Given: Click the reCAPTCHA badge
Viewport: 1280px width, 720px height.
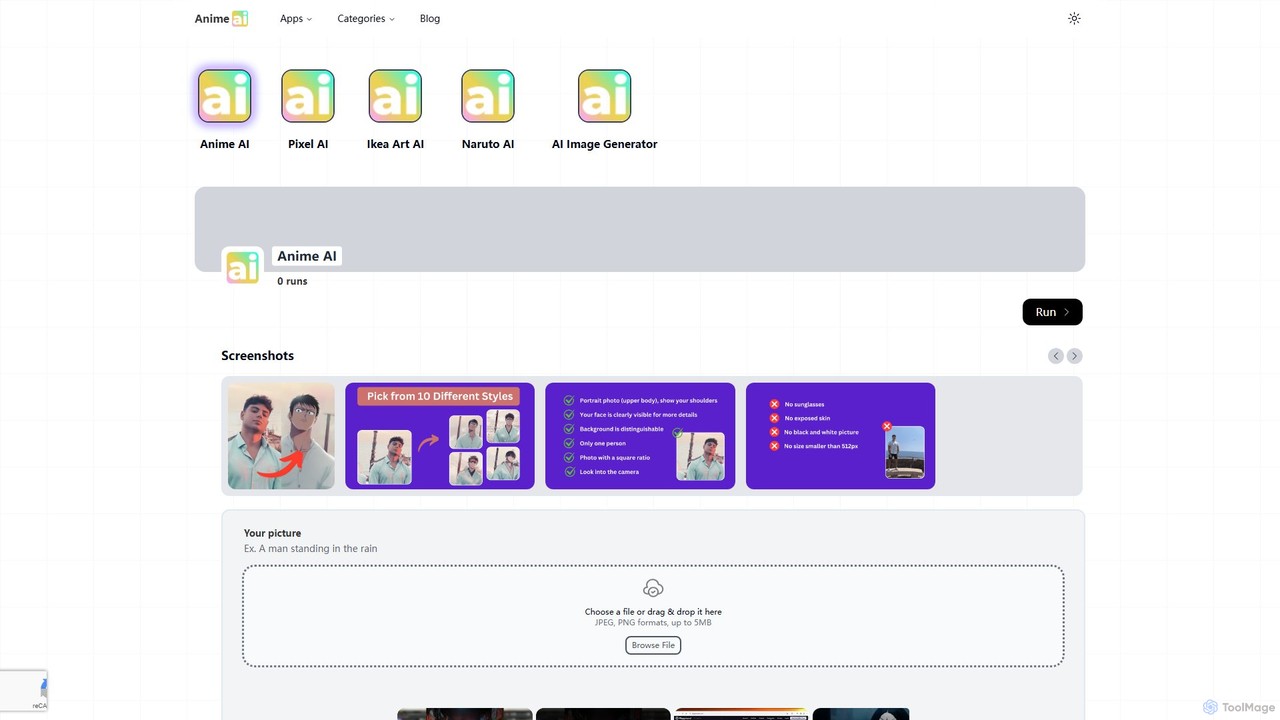Looking at the screenshot, I should [x=23, y=691].
